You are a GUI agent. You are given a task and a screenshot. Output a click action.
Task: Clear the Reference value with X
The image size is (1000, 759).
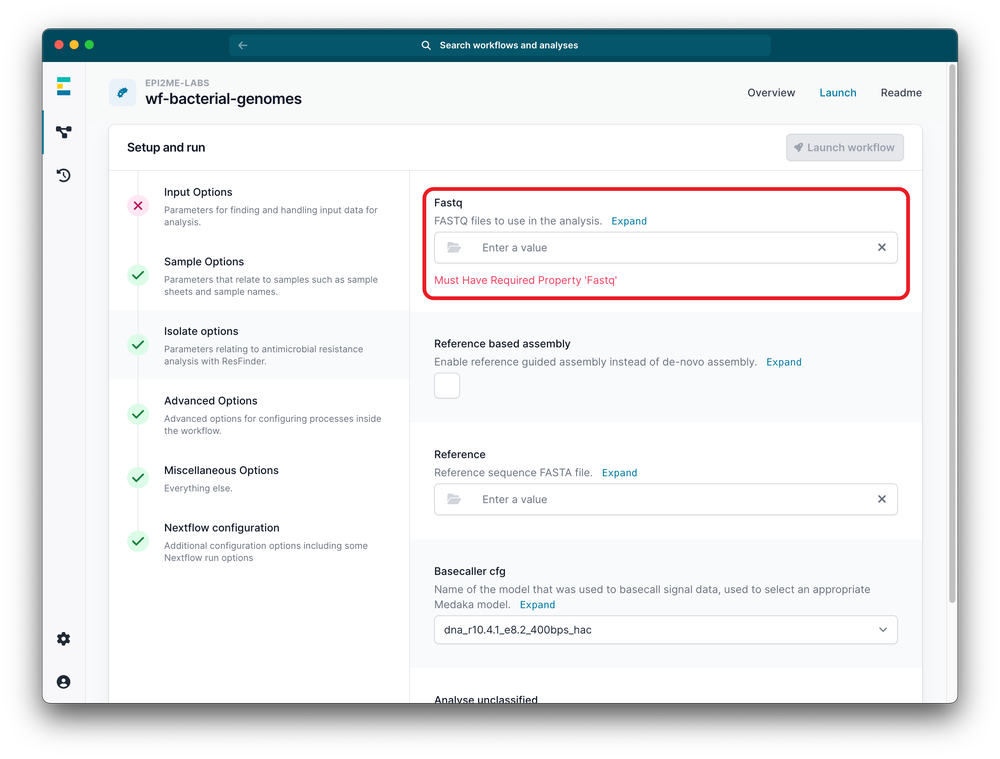[x=882, y=499]
